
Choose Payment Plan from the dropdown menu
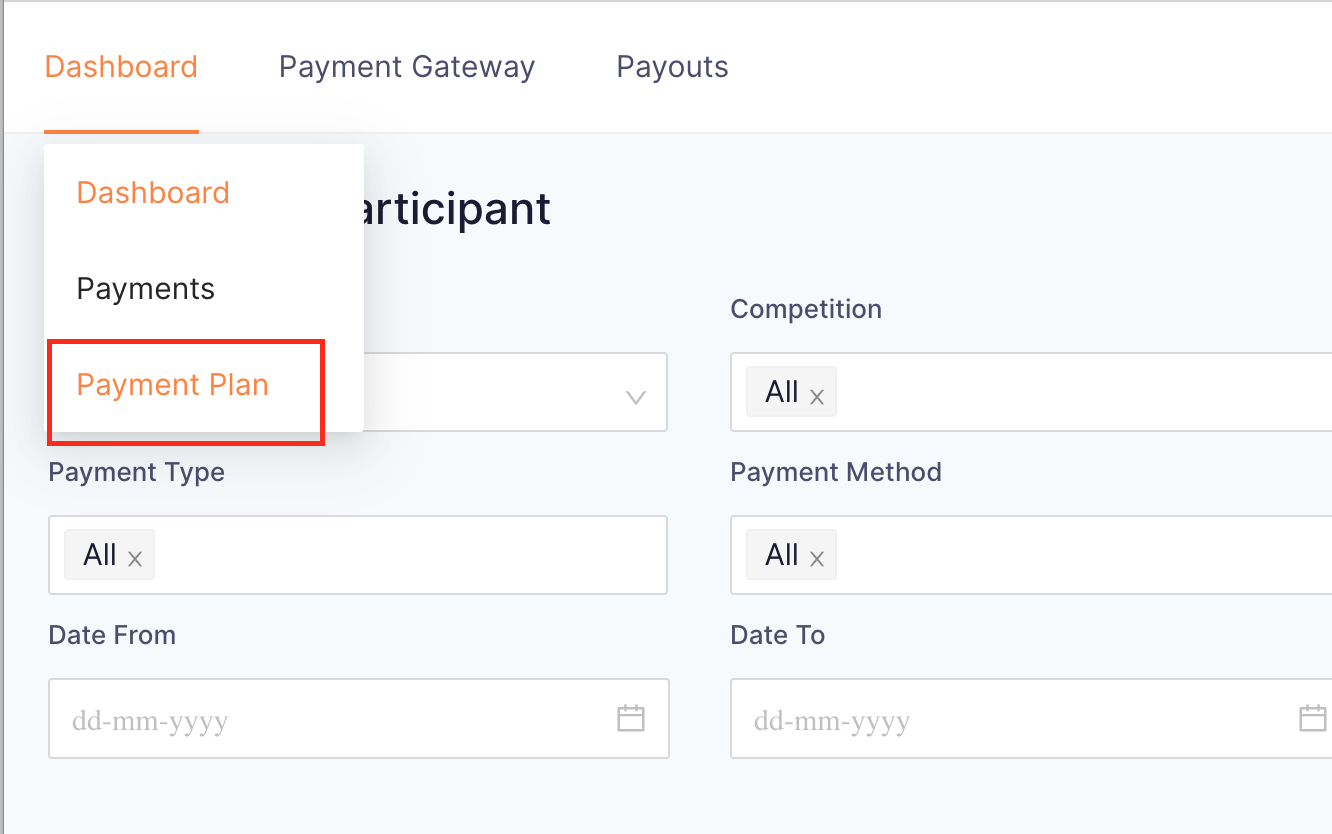click(x=173, y=385)
